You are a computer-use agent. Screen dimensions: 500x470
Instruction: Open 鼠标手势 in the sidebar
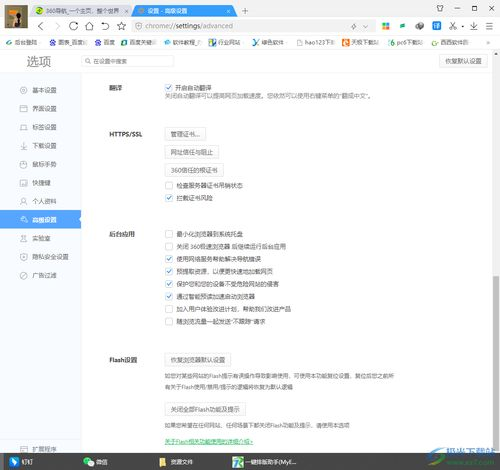[x=40, y=164]
